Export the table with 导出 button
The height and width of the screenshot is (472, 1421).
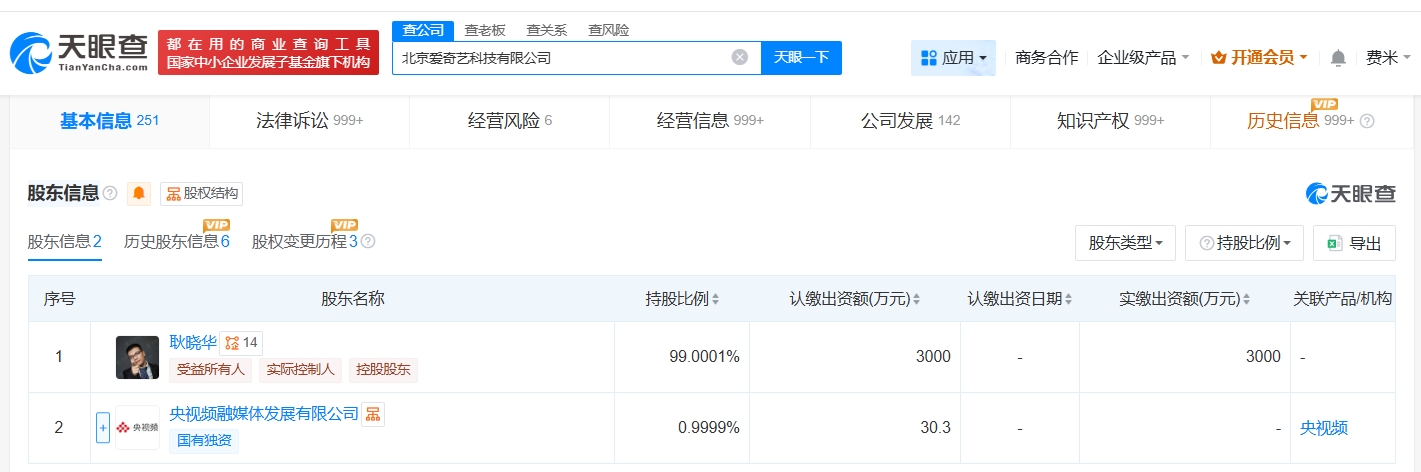coord(1354,243)
